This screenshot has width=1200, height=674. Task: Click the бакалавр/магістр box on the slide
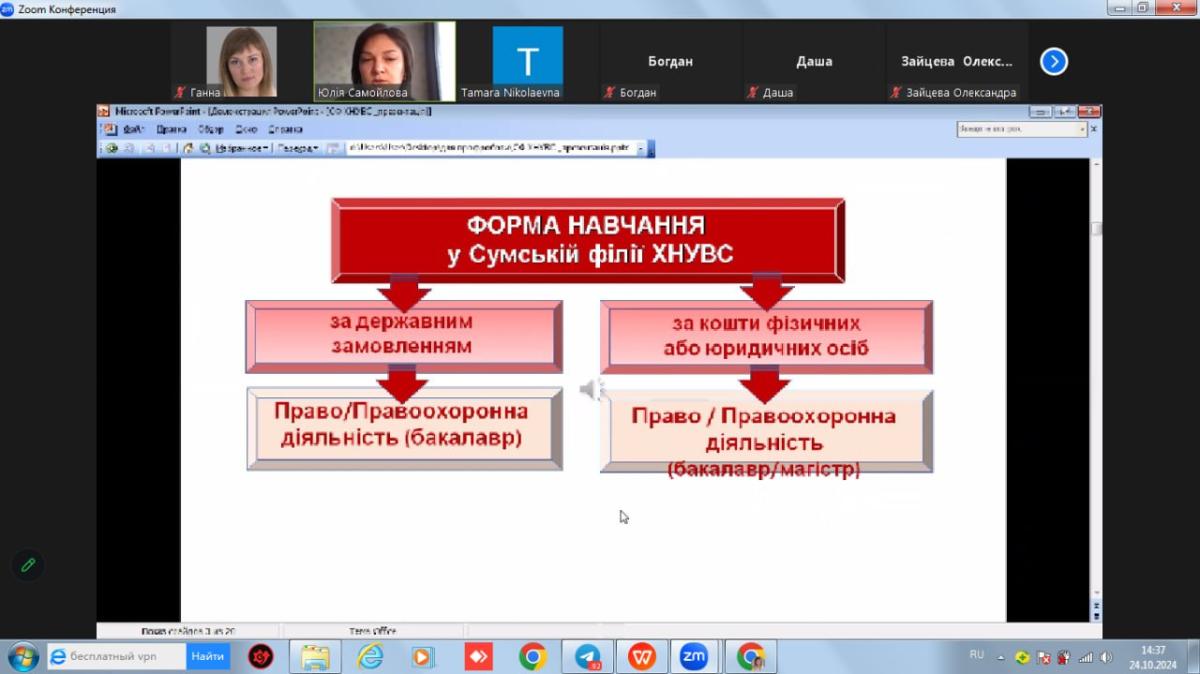(766, 431)
